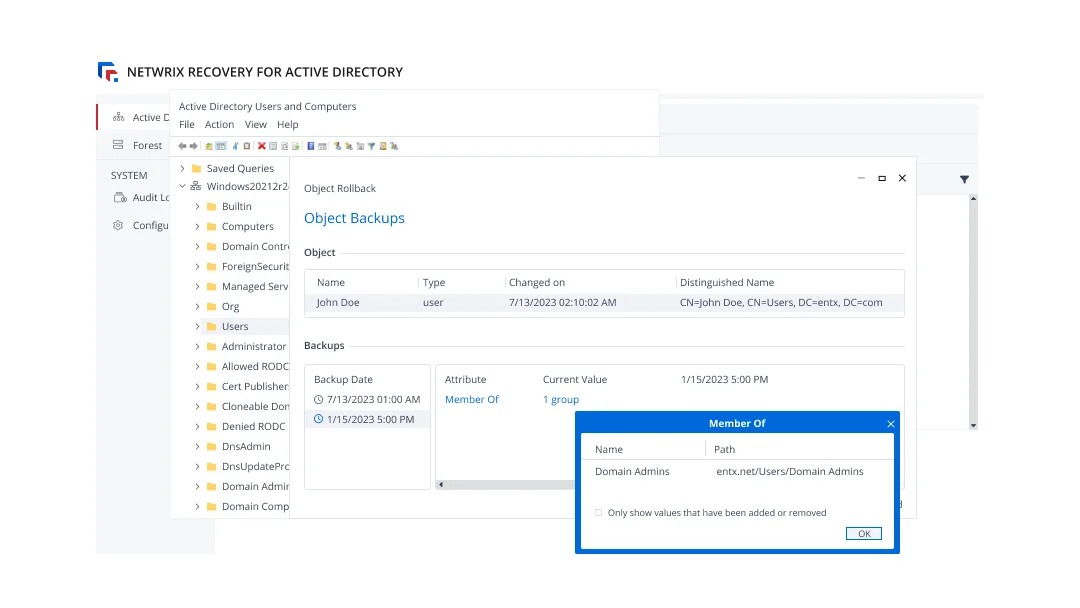Click the Forward arrow in the ADUC toolbar

(x=194, y=146)
